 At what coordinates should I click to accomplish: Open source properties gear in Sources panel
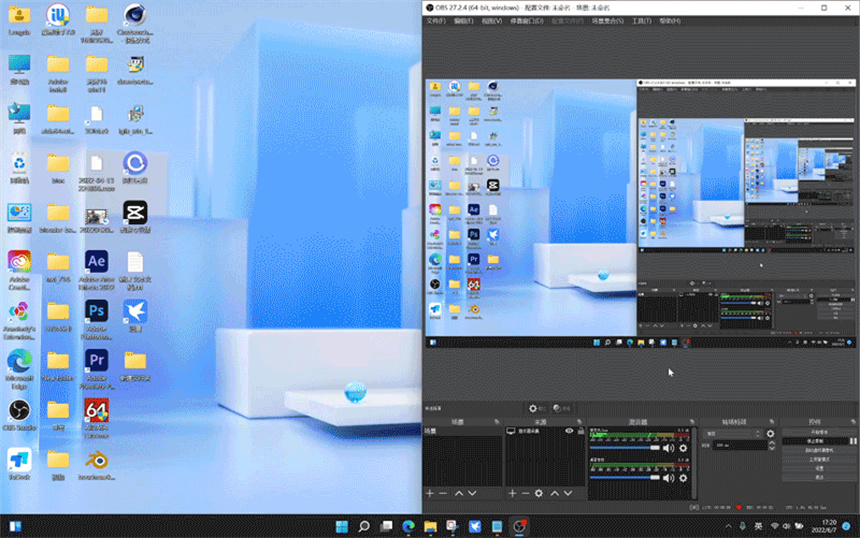pyautogui.click(x=539, y=493)
